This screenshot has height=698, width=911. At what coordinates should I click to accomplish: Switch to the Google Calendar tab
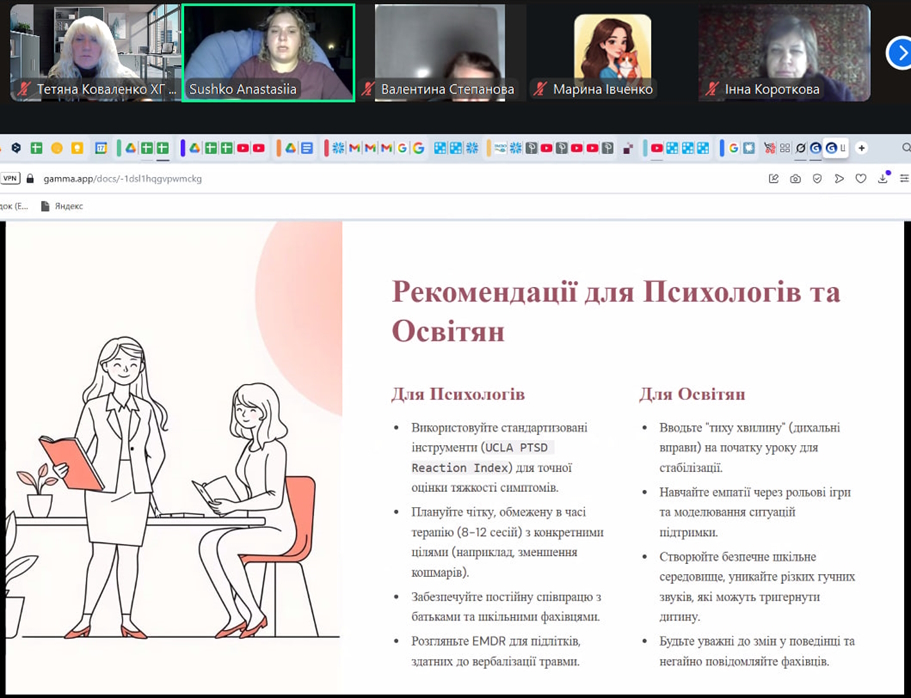101,148
